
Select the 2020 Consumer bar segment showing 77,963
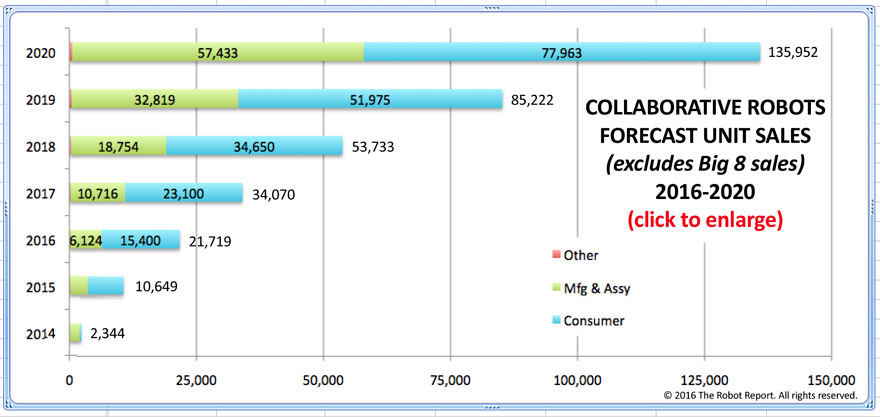pyautogui.click(x=562, y=52)
